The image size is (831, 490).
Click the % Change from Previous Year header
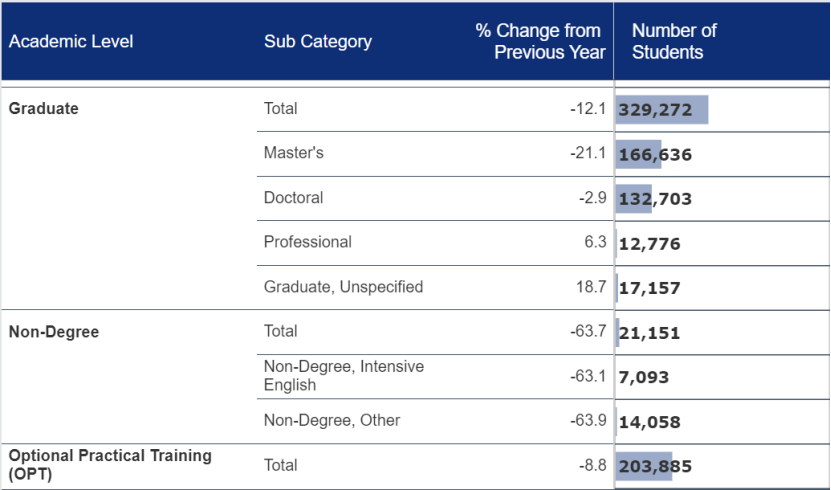(x=540, y=42)
